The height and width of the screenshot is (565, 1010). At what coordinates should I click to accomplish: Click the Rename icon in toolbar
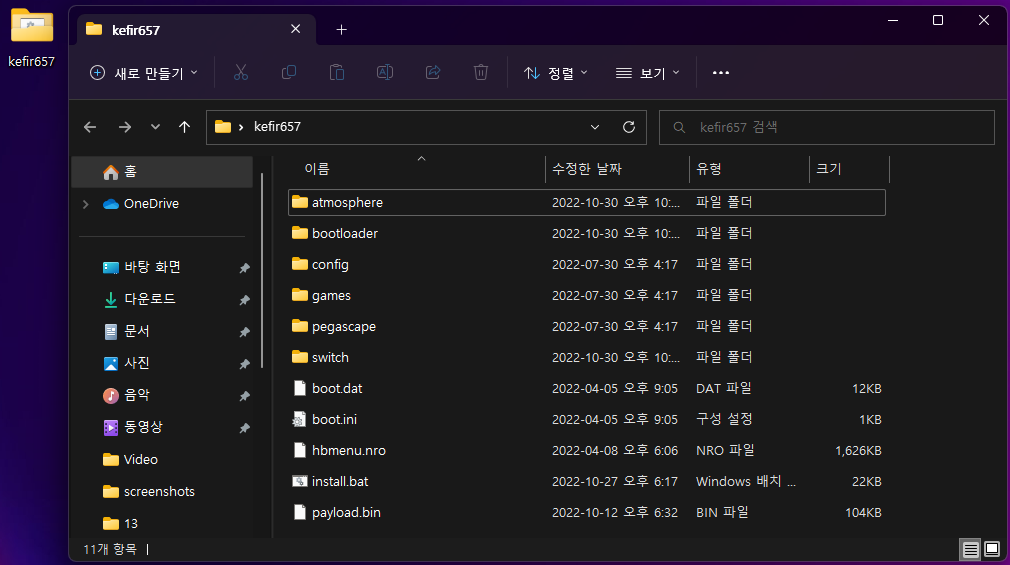[x=385, y=73]
